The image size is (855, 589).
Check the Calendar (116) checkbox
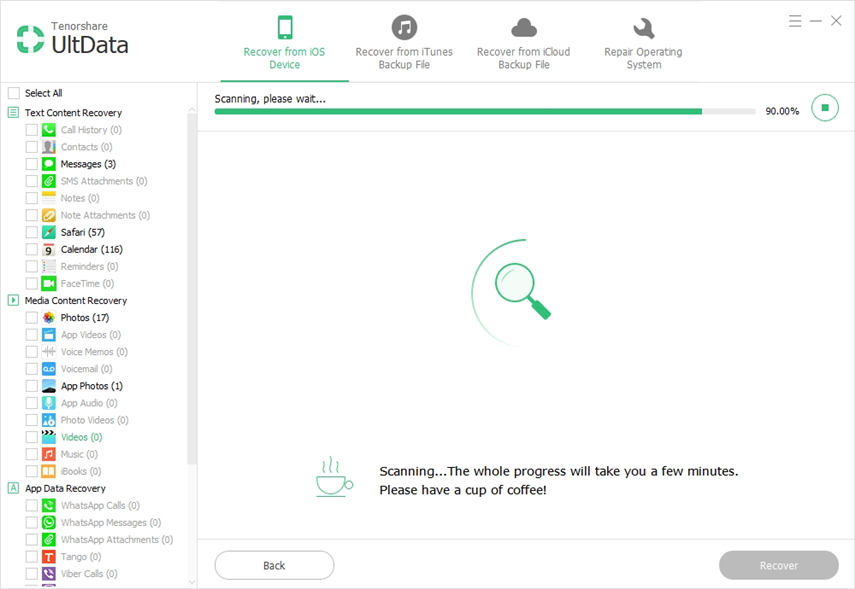click(32, 249)
